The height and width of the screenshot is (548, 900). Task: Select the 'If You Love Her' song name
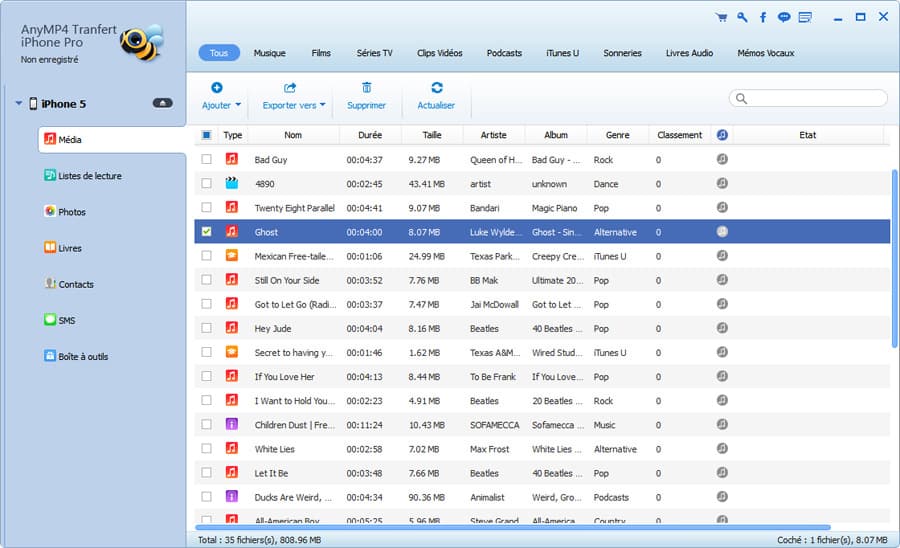(x=284, y=376)
